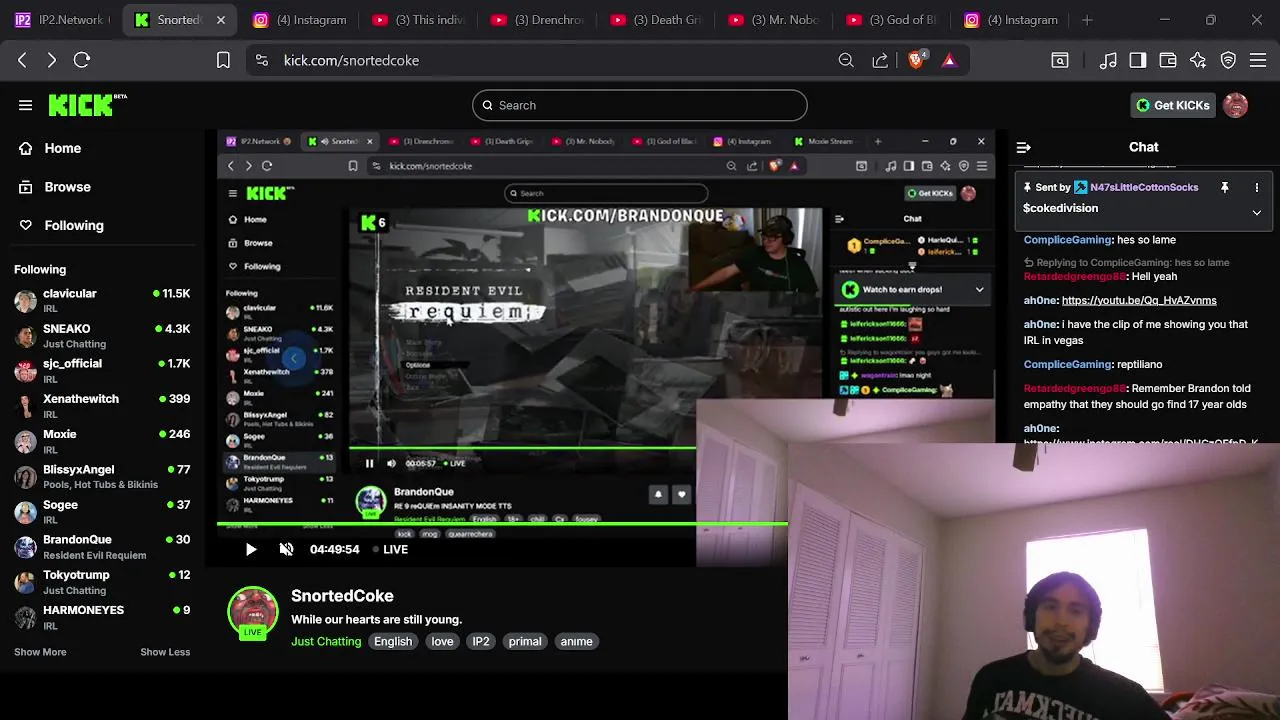This screenshot has width=1280, height=720.
Task: Open the Just Chatting category link
Action: pyautogui.click(x=326, y=641)
